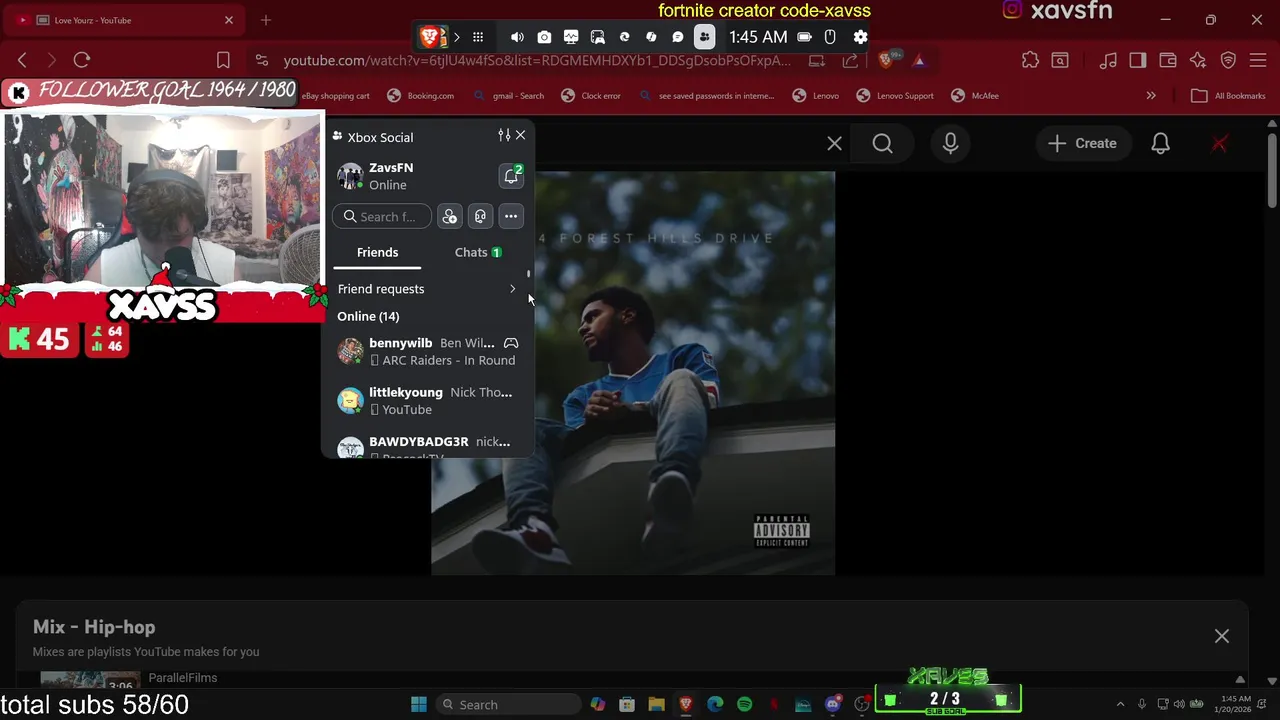Open Game Bar chat bubble widget
1280x720 pixels.
pos(678,37)
